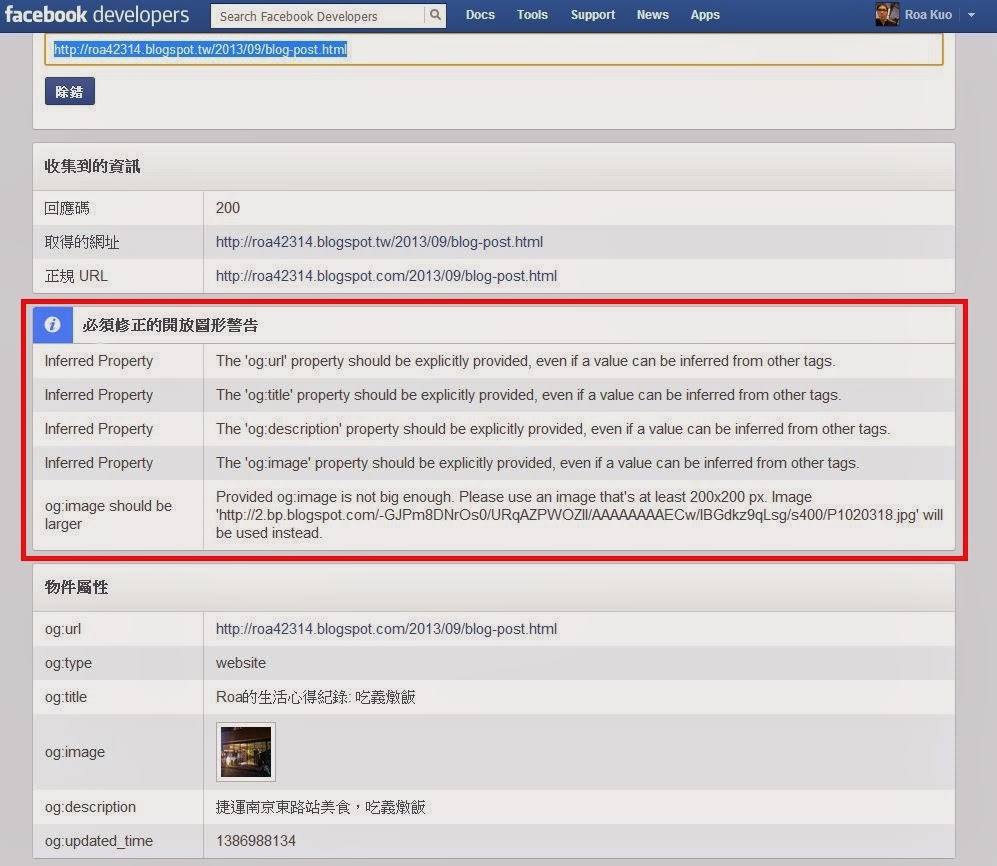Viewport: 997px width, 866px height.
Task: Click the og:description value 捷運南京東路站美食
Action: coord(320,807)
